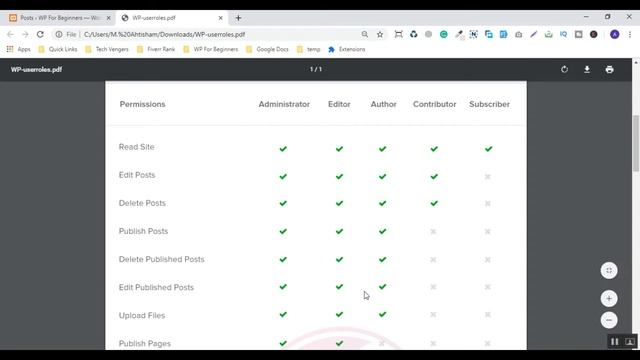640x360 pixels.
Task: Open Quick Links bookmark folder
Action: pos(58,49)
